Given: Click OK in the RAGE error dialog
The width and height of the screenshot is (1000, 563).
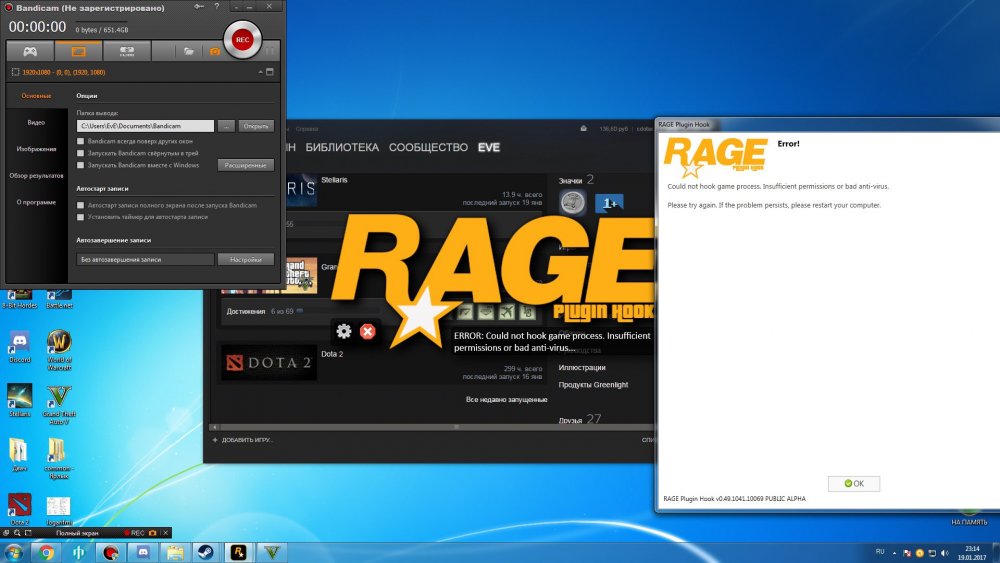Looking at the screenshot, I should coord(854,484).
